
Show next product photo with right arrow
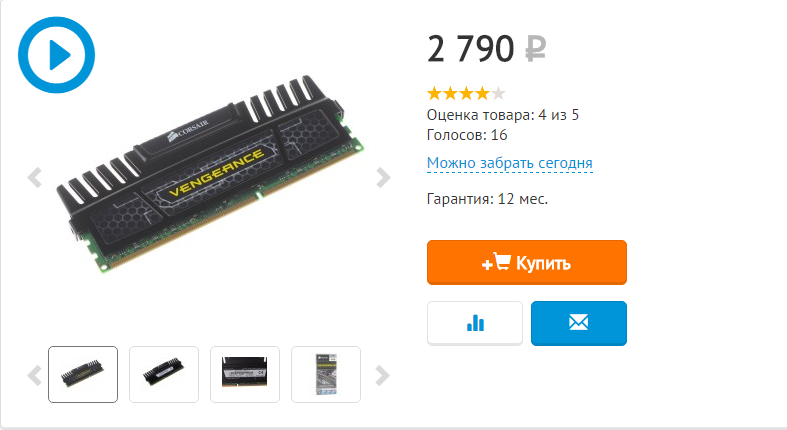click(383, 177)
